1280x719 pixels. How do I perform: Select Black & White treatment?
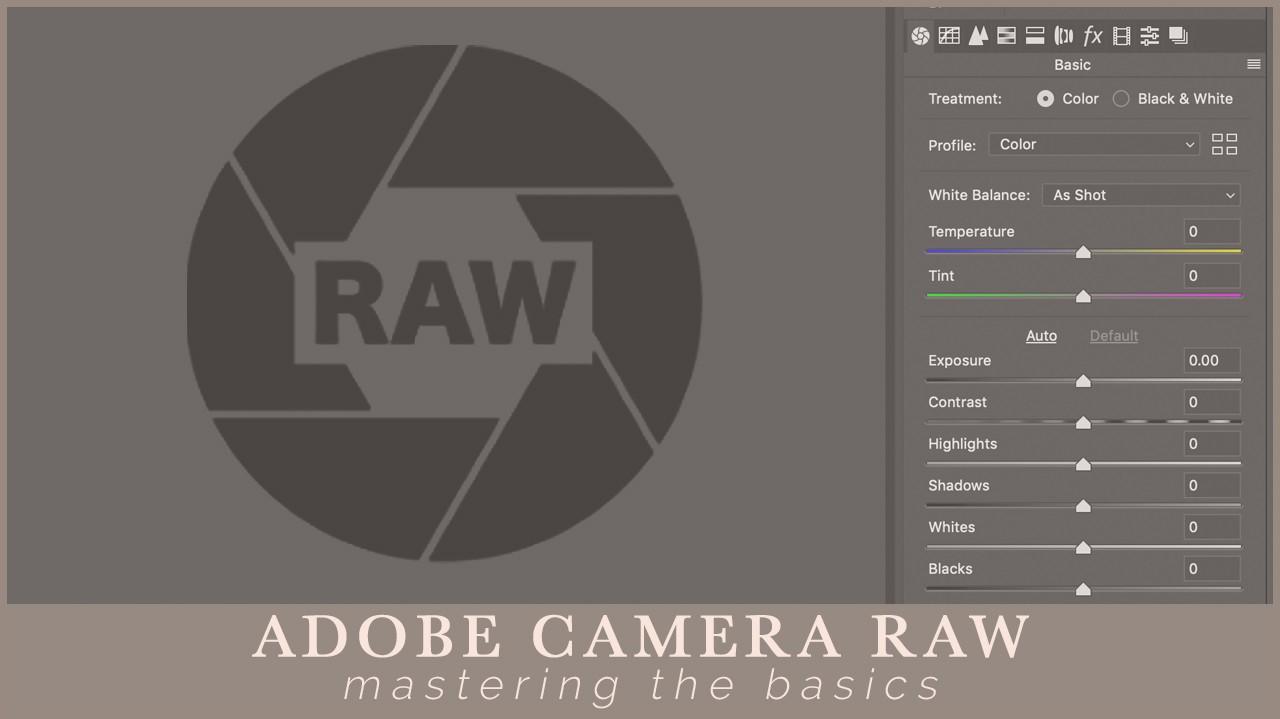click(1121, 99)
